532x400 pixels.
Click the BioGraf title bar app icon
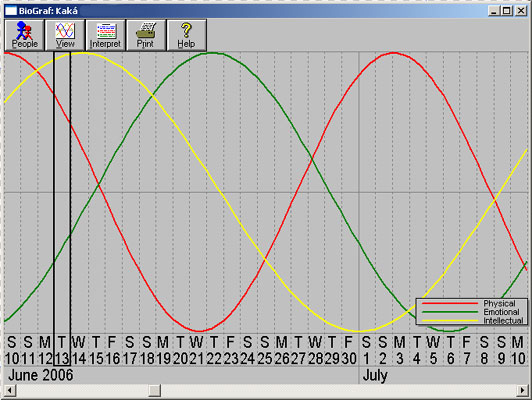pyautogui.click(x=11, y=11)
